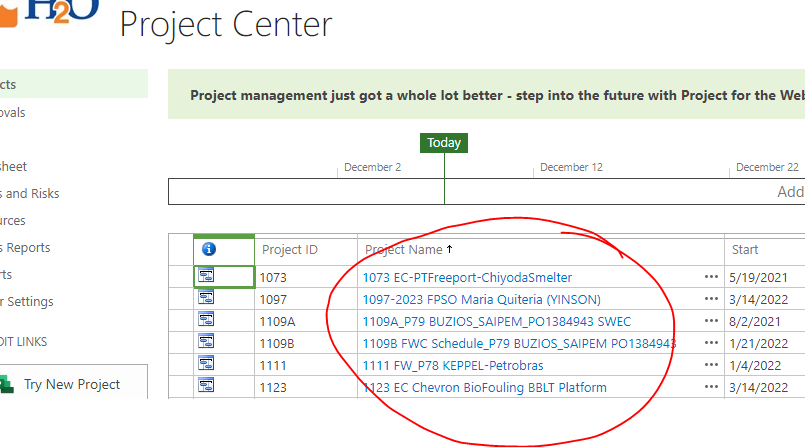Open ellipsis menu for 1097-2023 FPSO Maria Quiteria
This screenshot has width=805, height=447.
coord(711,299)
